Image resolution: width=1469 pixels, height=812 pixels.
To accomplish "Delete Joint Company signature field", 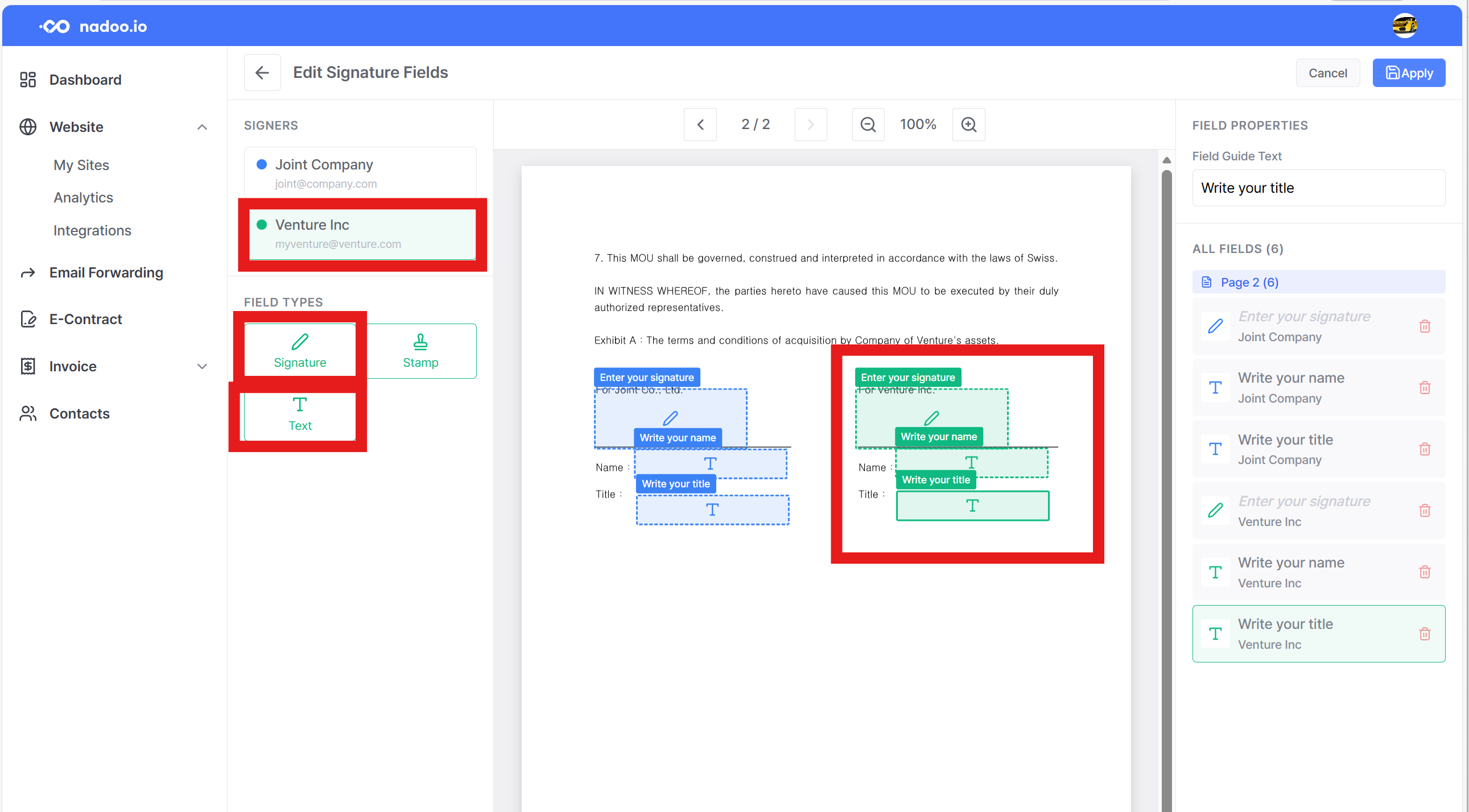I will (1425, 326).
